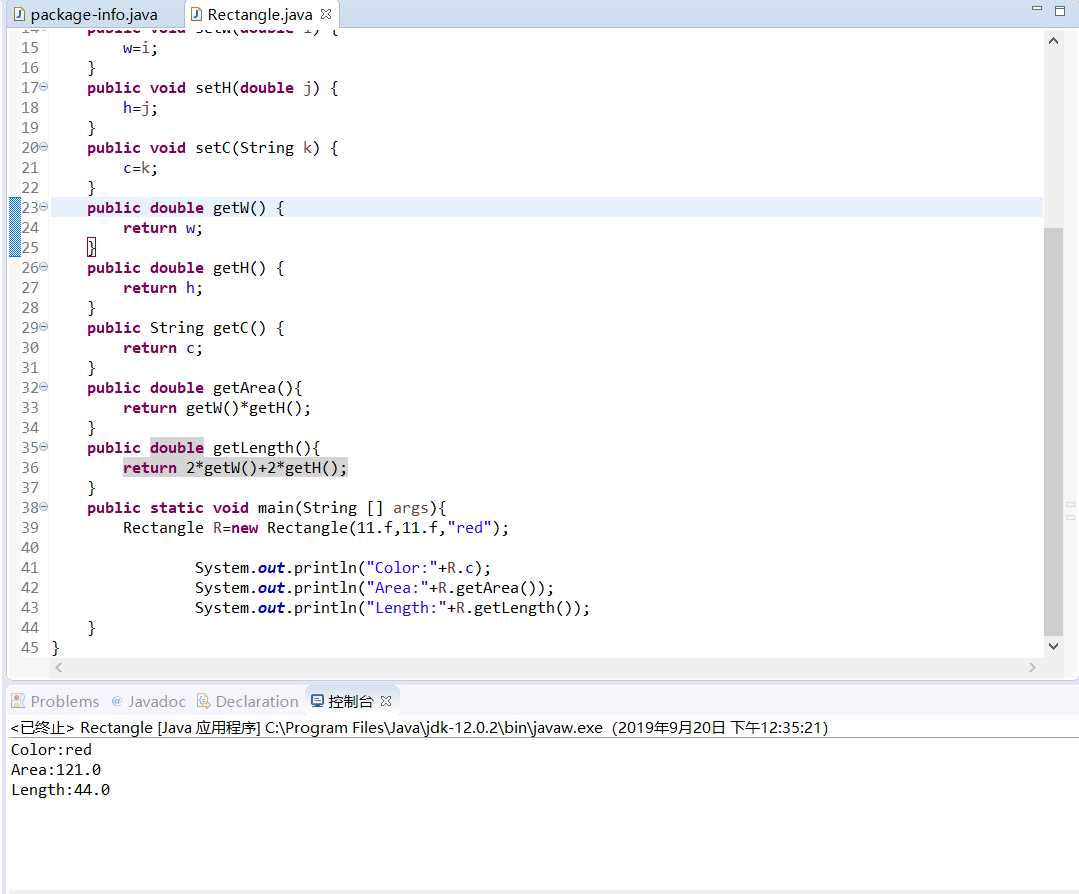The image size is (1079, 894).
Task: Click the "Color:" println statement on line 41
Action: pos(343,568)
